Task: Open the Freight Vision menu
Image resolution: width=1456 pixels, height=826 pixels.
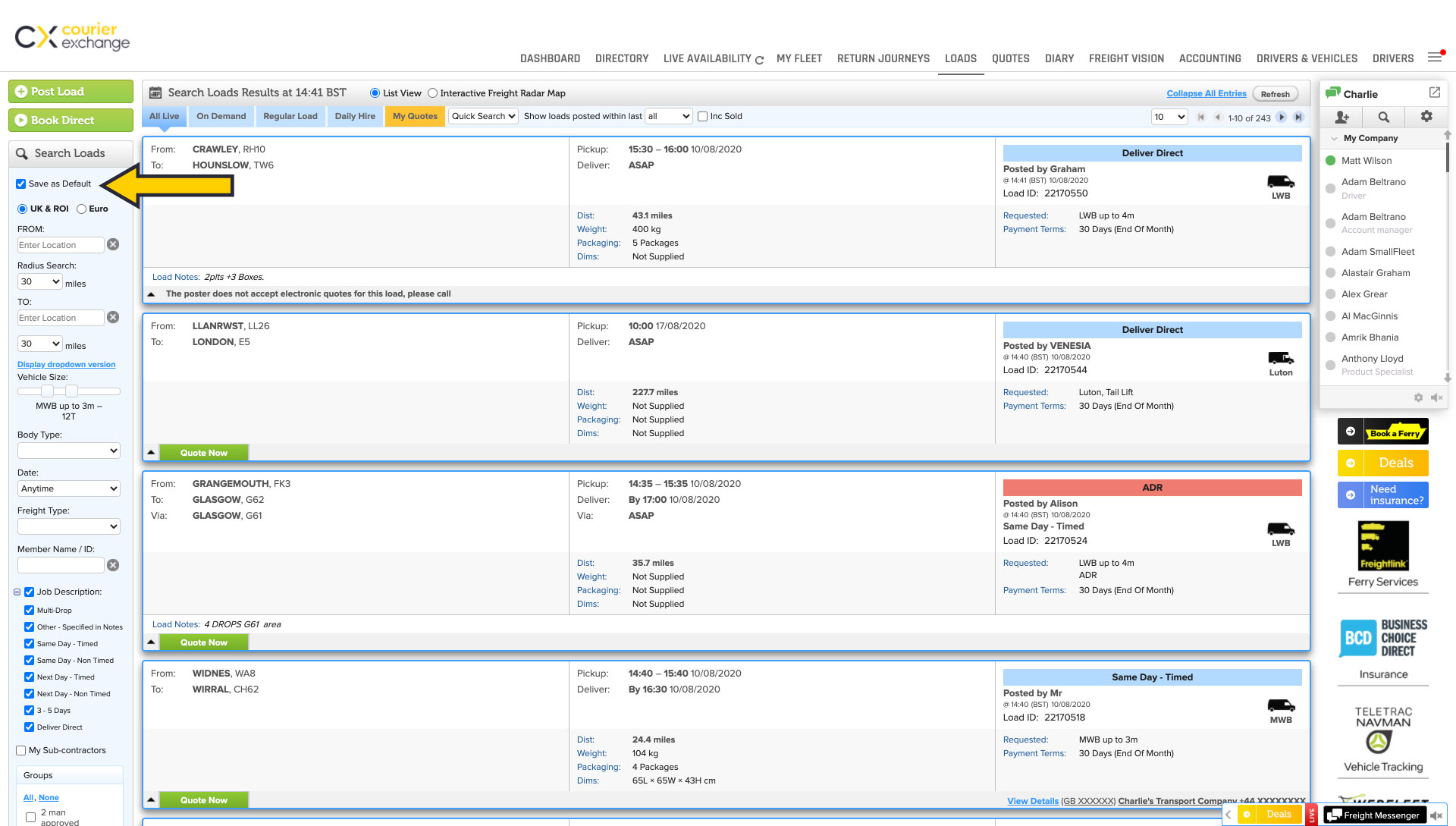Action: pos(1126,58)
